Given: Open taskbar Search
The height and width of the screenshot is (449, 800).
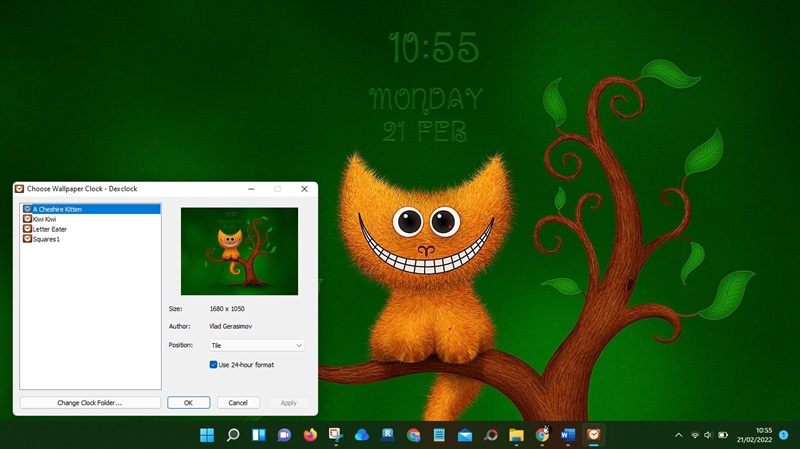Looking at the screenshot, I should (233, 435).
